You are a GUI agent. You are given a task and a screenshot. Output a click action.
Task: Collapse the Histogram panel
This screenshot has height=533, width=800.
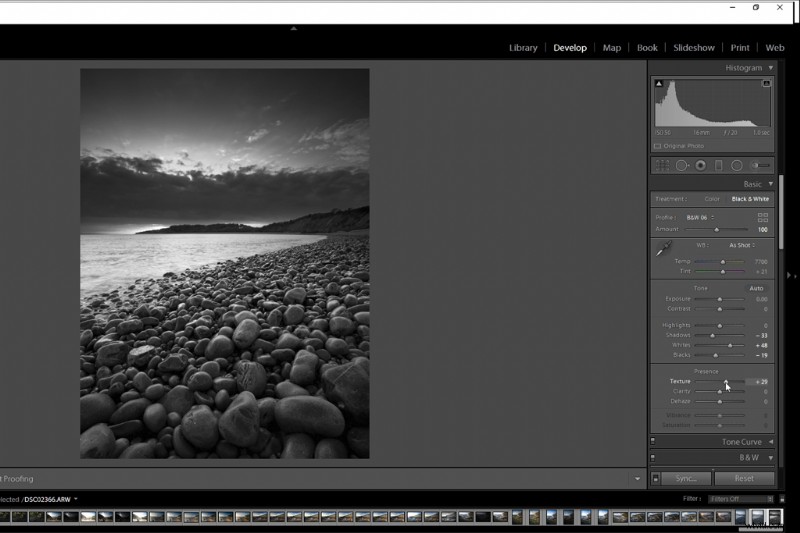771,68
